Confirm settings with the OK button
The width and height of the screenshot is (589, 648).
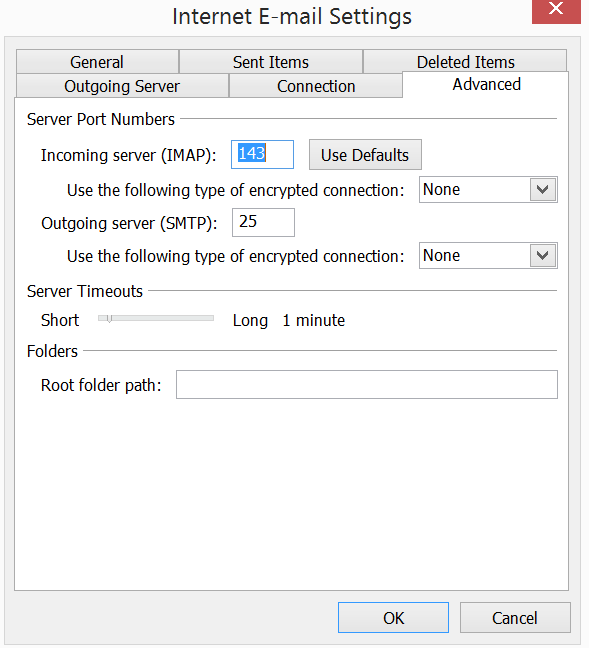point(393,618)
